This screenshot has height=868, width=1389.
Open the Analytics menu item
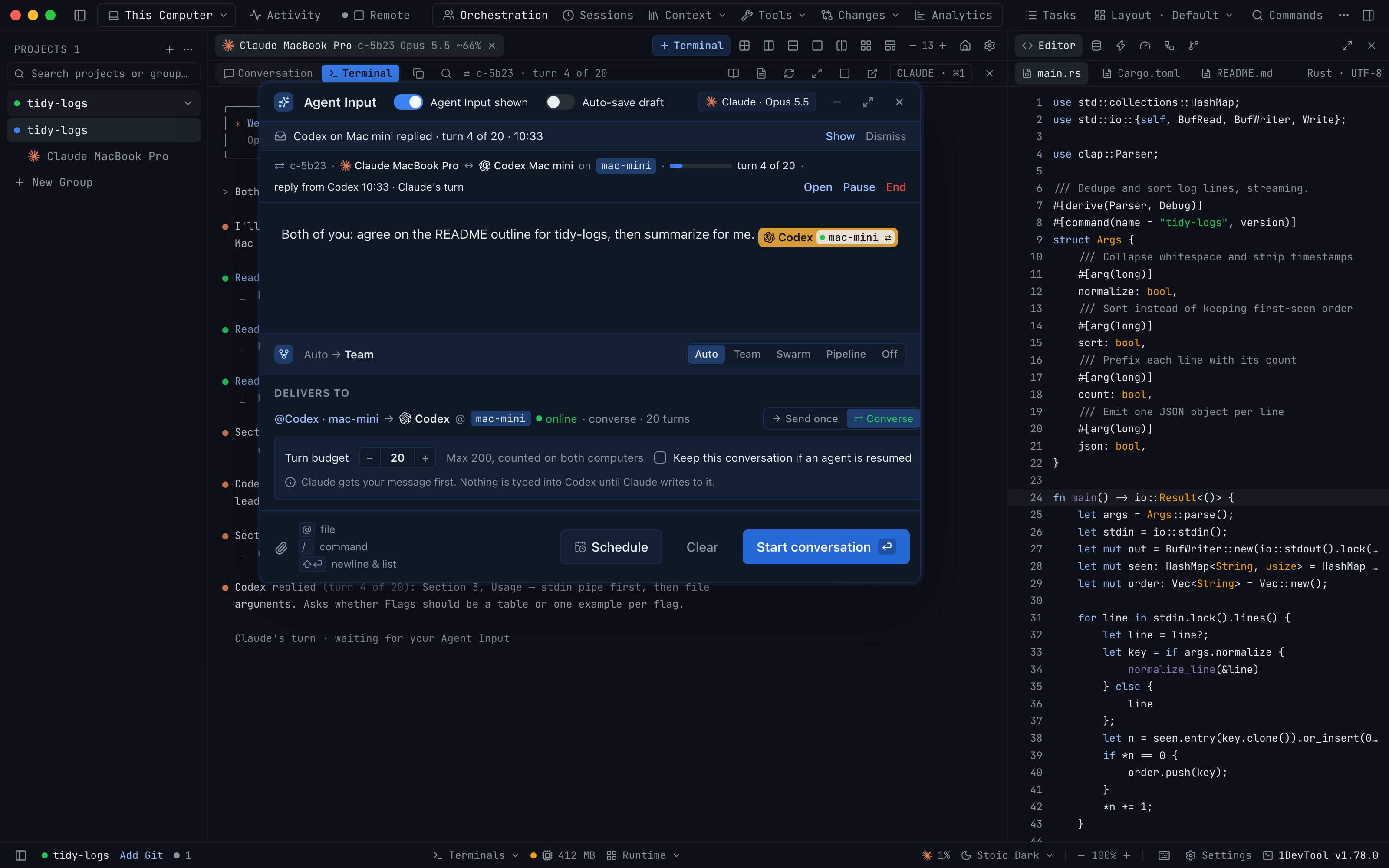pos(953,15)
